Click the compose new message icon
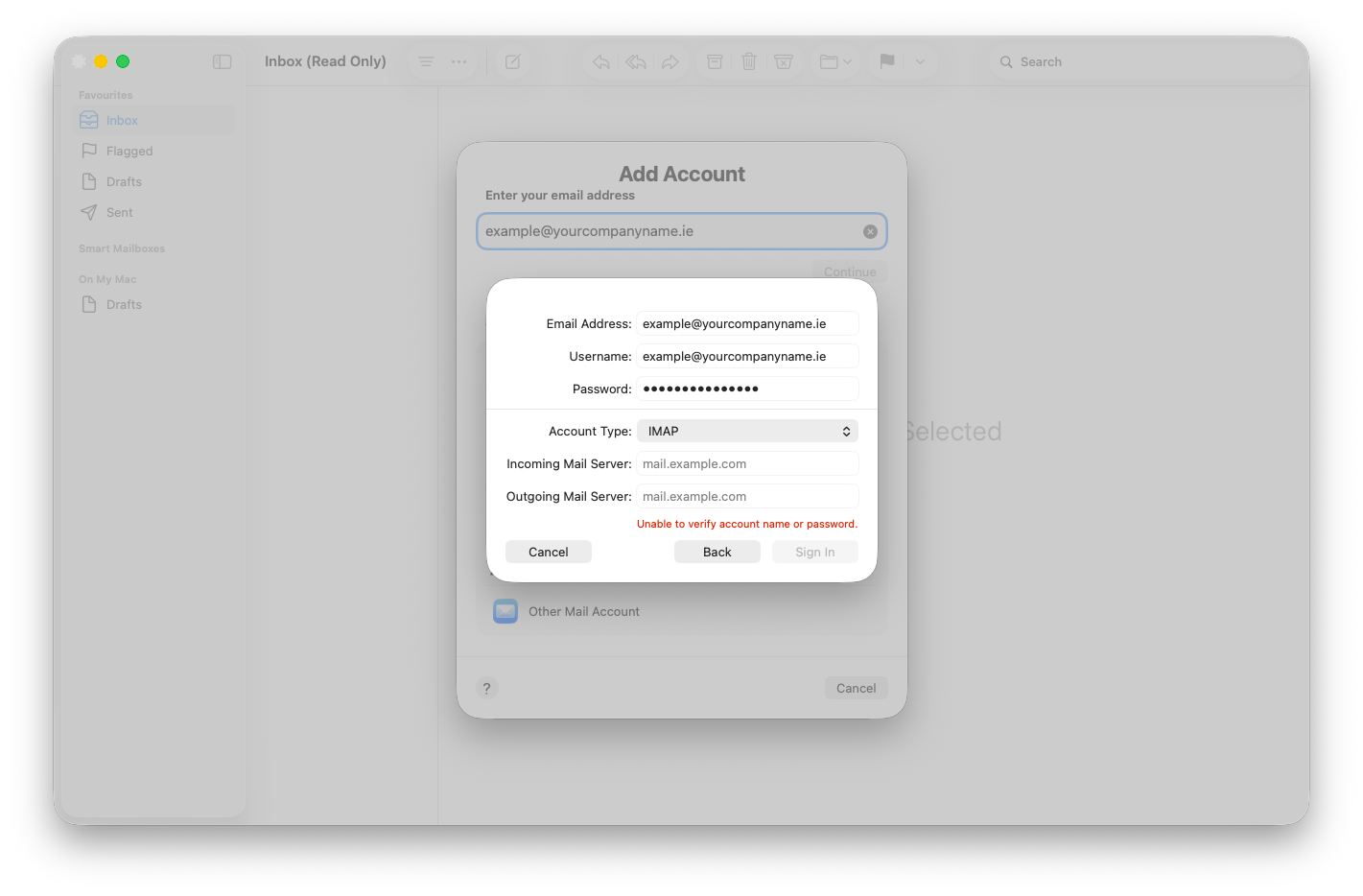This screenshot has height=896, width=1363. coord(513,61)
